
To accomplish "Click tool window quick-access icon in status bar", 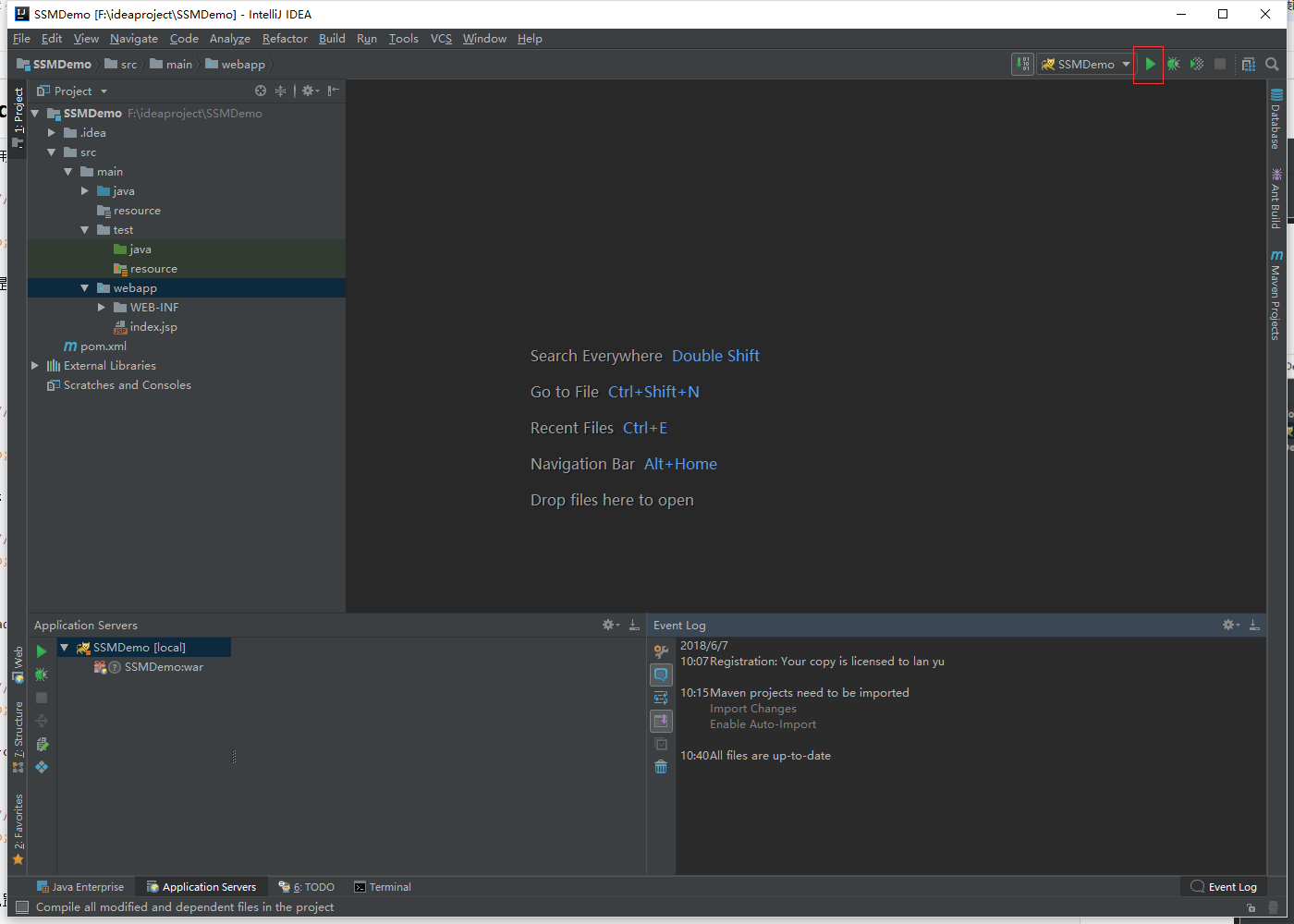I will pyautogui.click(x=22, y=906).
